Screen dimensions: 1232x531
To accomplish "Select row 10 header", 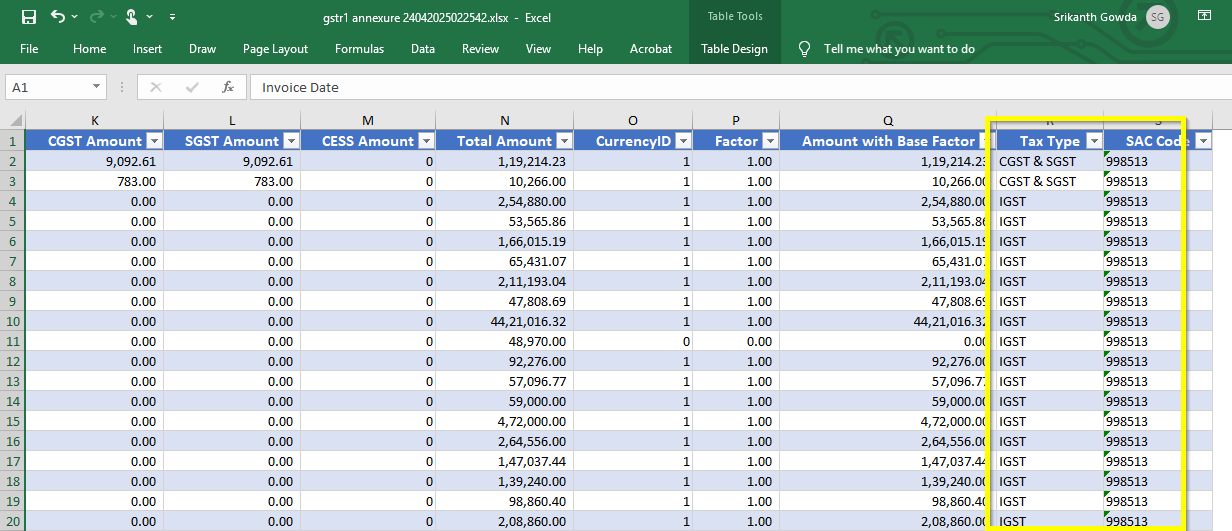I will coord(11,321).
